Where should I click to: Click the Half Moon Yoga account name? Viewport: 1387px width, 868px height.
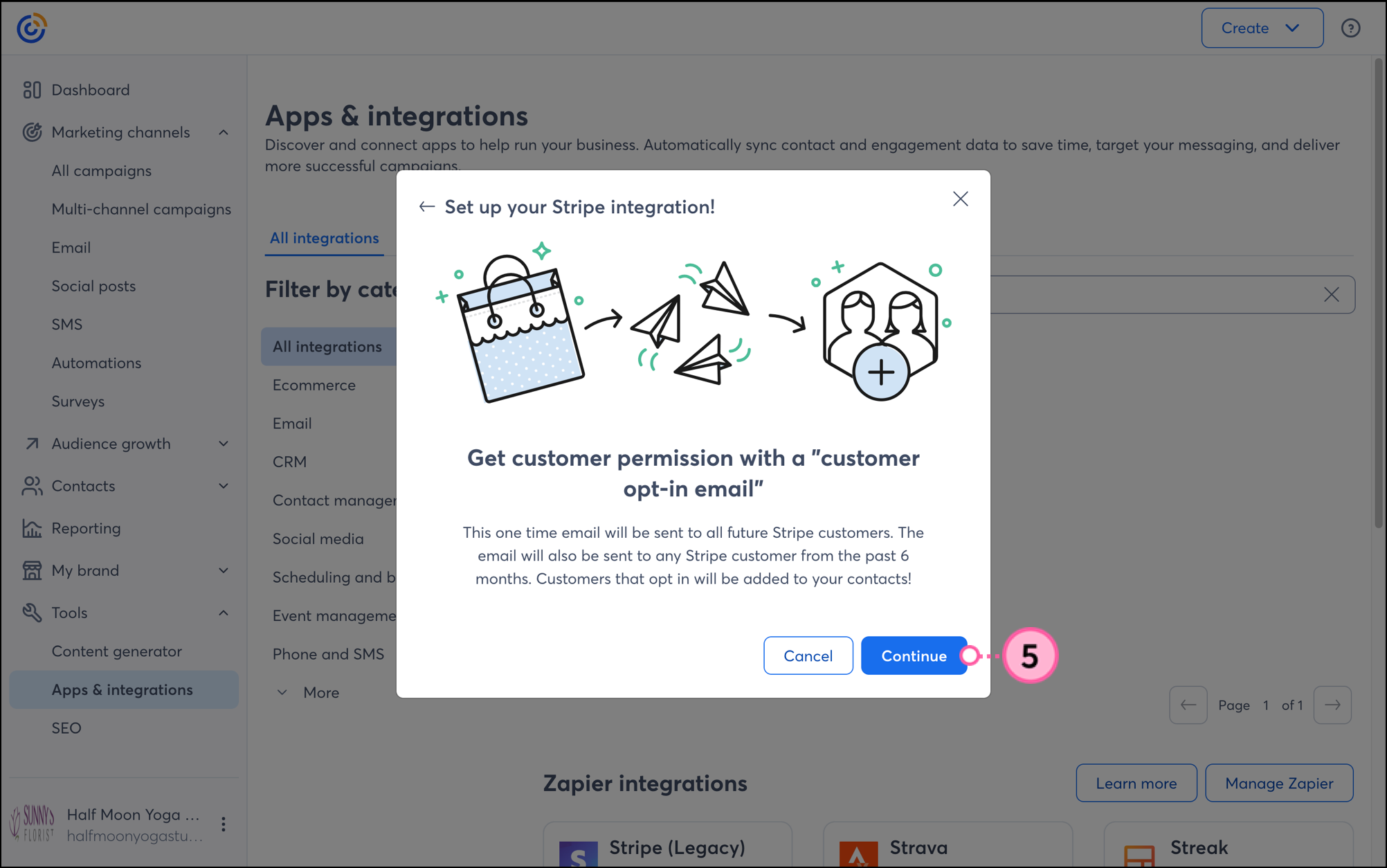coord(133,815)
